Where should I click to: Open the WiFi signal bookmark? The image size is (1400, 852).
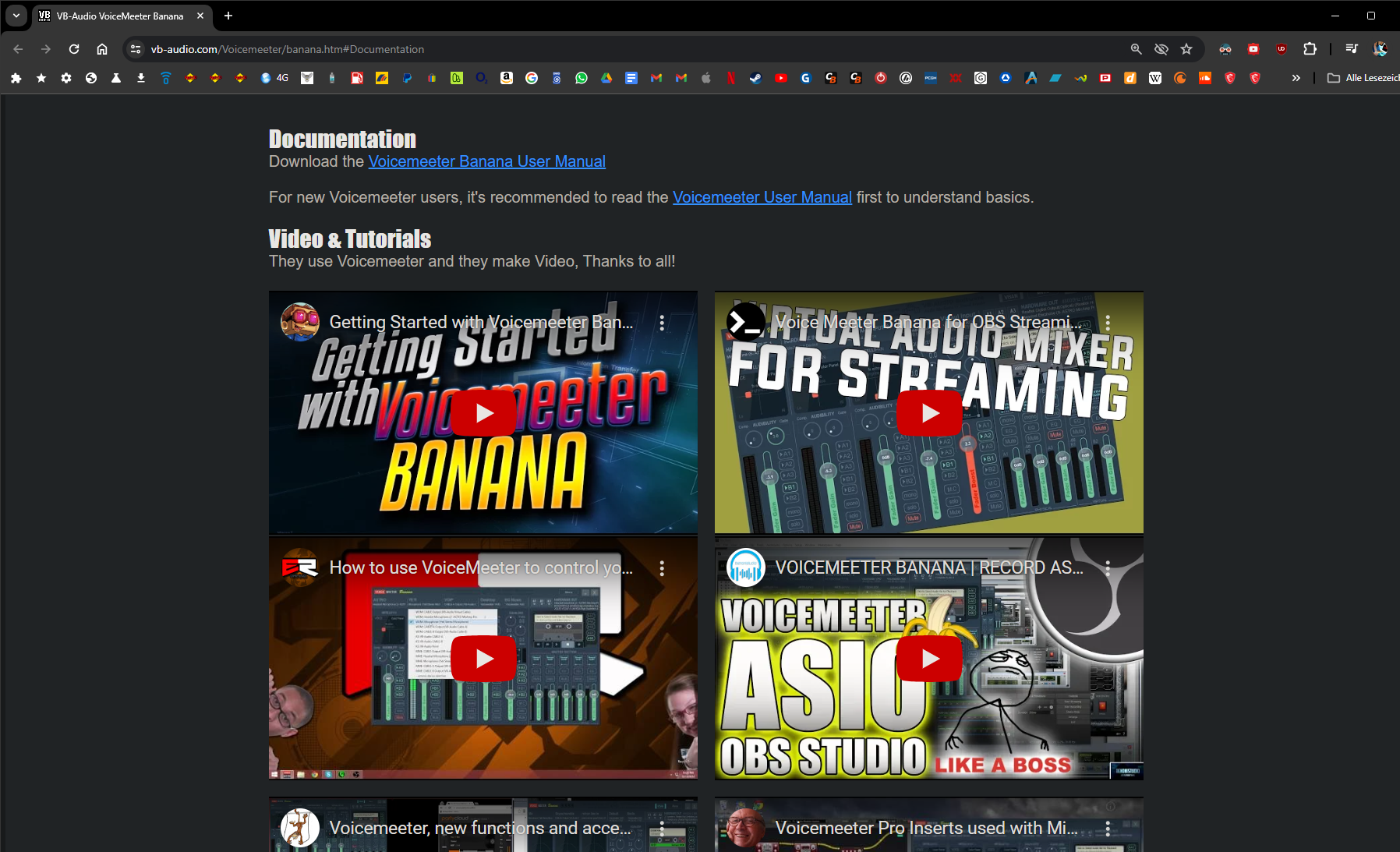coord(166,78)
